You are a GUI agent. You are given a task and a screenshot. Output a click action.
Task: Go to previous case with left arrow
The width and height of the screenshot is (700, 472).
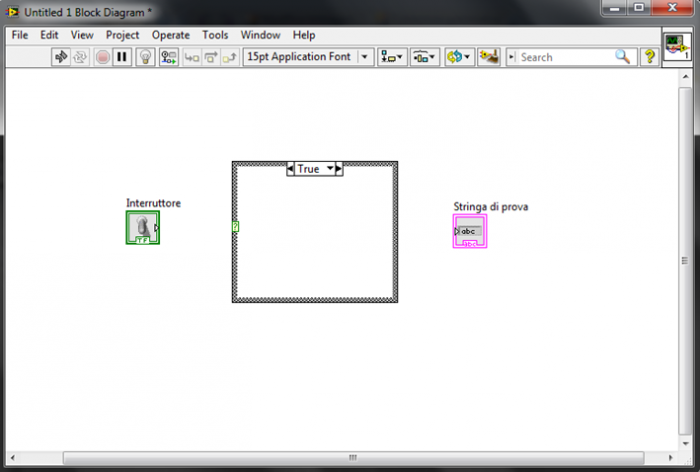pyautogui.click(x=291, y=169)
